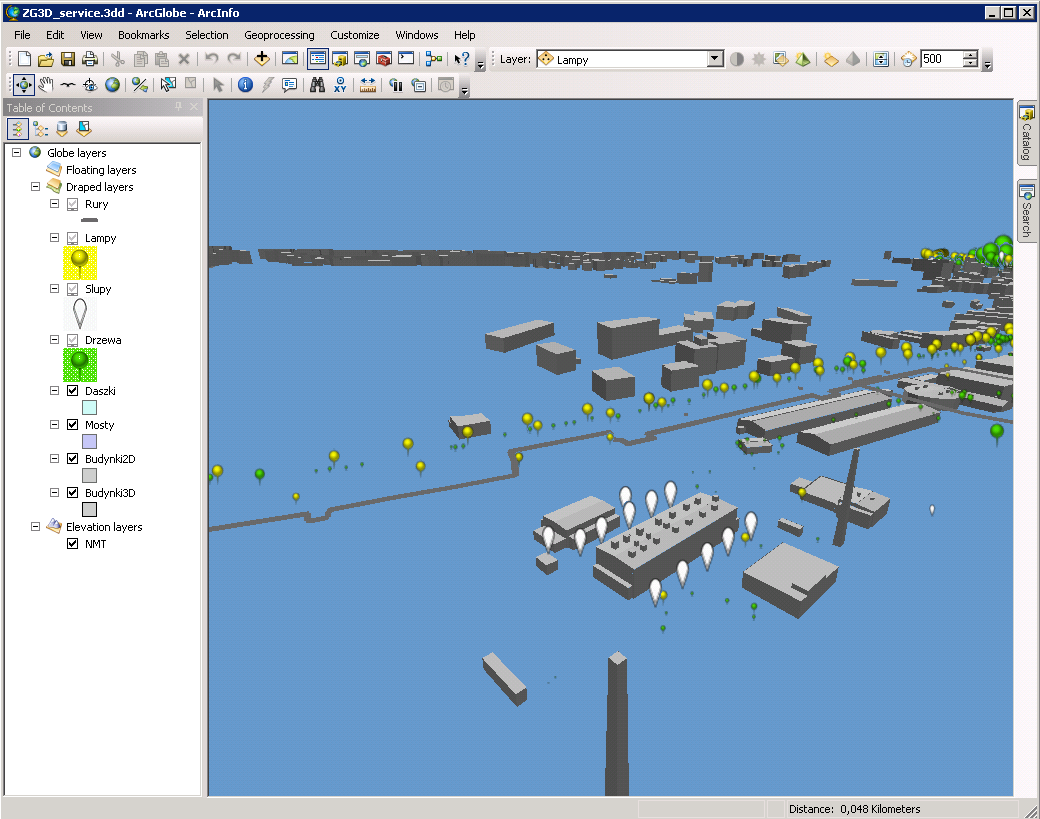Screen dimensions: 1040x819
Task: Open the Bookmarks menu
Action: click(x=143, y=35)
